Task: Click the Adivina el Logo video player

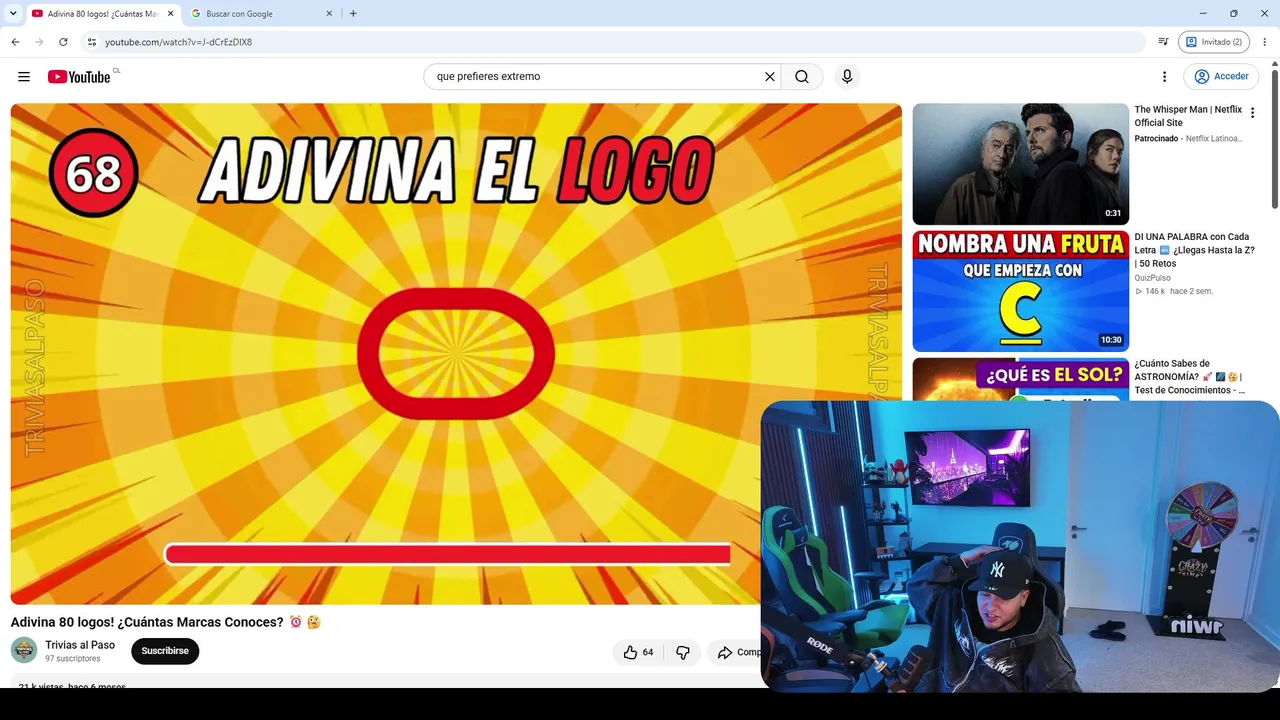Action: 456,354
